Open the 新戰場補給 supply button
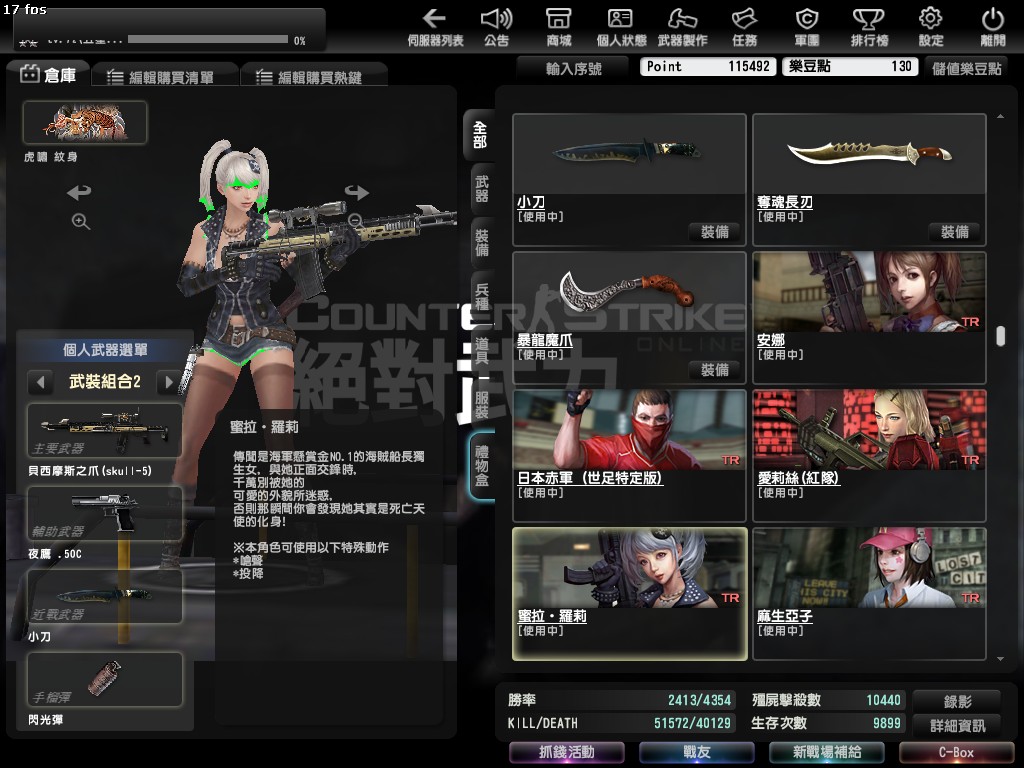 (827, 752)
